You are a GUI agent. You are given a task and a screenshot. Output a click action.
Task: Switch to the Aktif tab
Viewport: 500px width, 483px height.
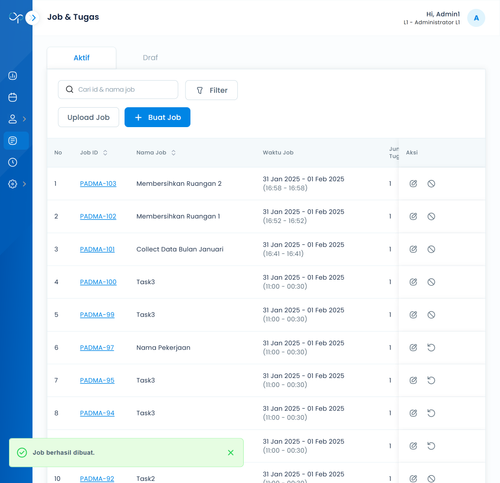tap(82, 58)
